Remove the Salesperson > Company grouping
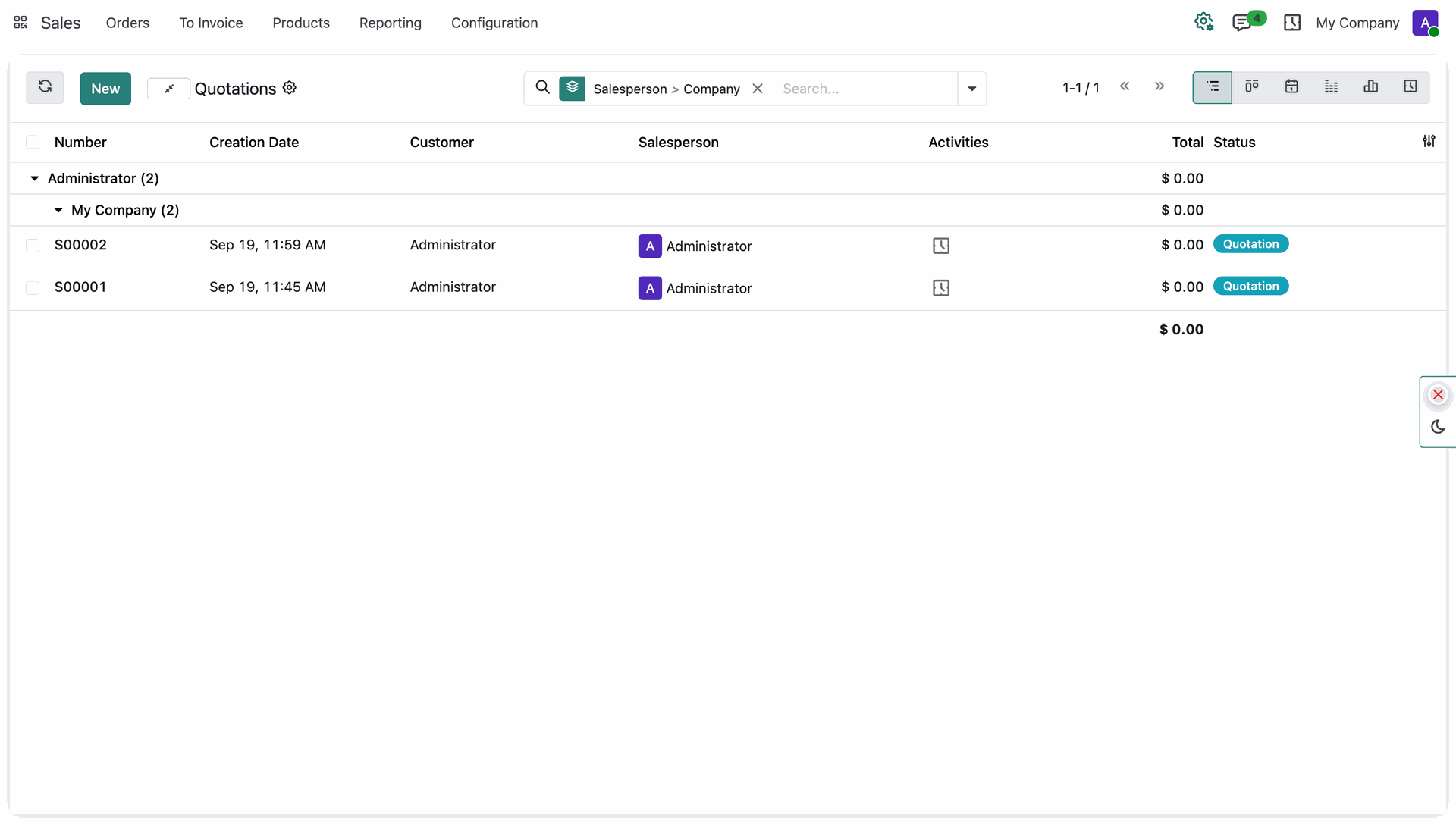The image size is (1456, 824). pos(758,89)
